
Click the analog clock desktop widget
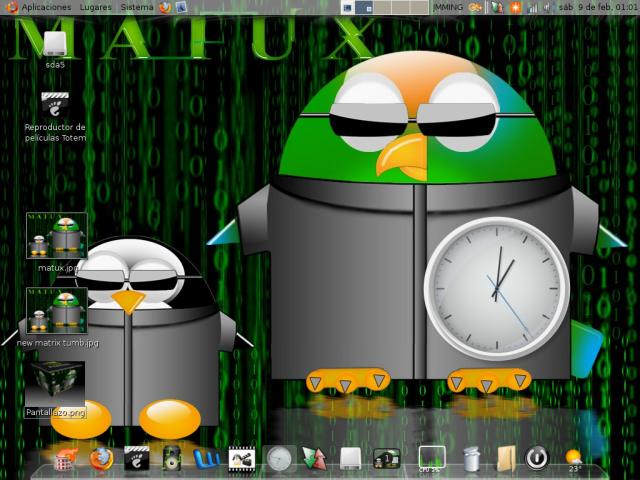point(497,288)
